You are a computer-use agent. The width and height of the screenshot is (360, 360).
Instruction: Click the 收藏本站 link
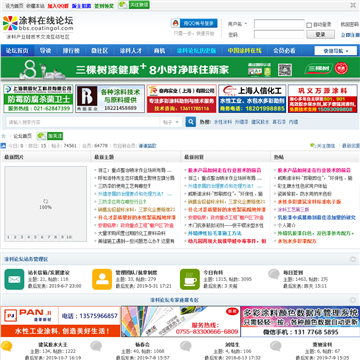35,6
